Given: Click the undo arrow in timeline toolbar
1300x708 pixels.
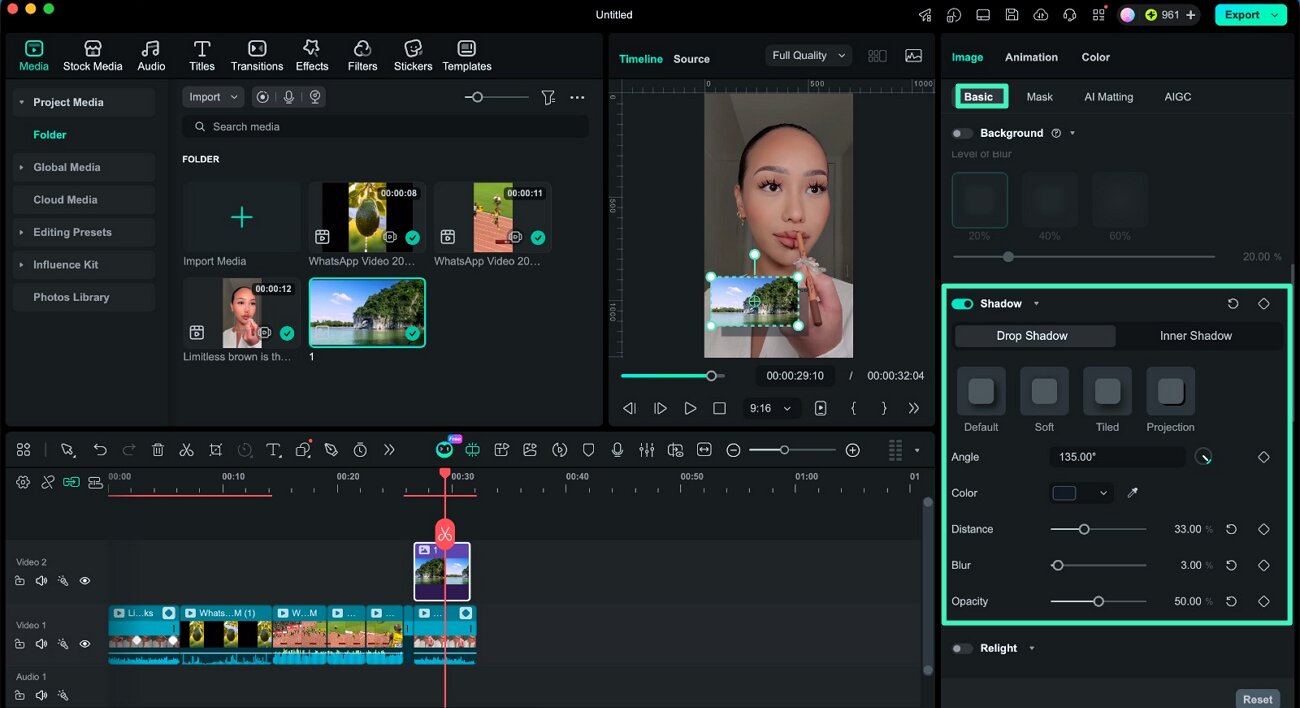Looking at the screenshot, I should 100,450.
